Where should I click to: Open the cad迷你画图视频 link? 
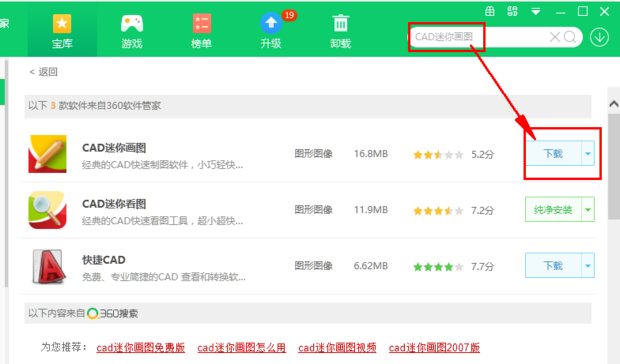click(x=337, y=348)
